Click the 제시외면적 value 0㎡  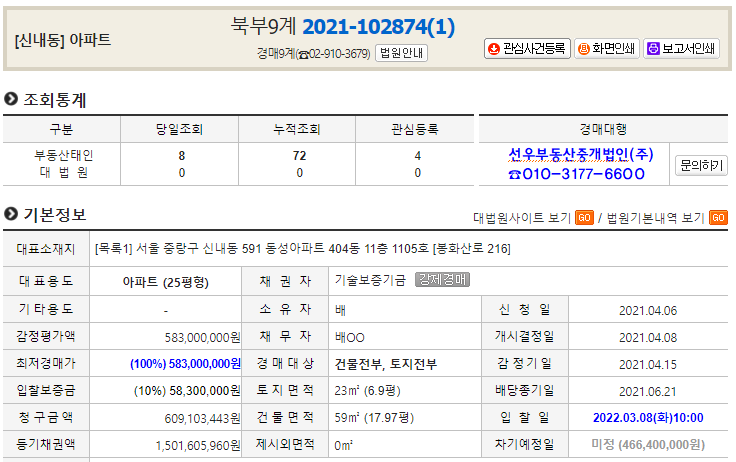pos(344,445)
